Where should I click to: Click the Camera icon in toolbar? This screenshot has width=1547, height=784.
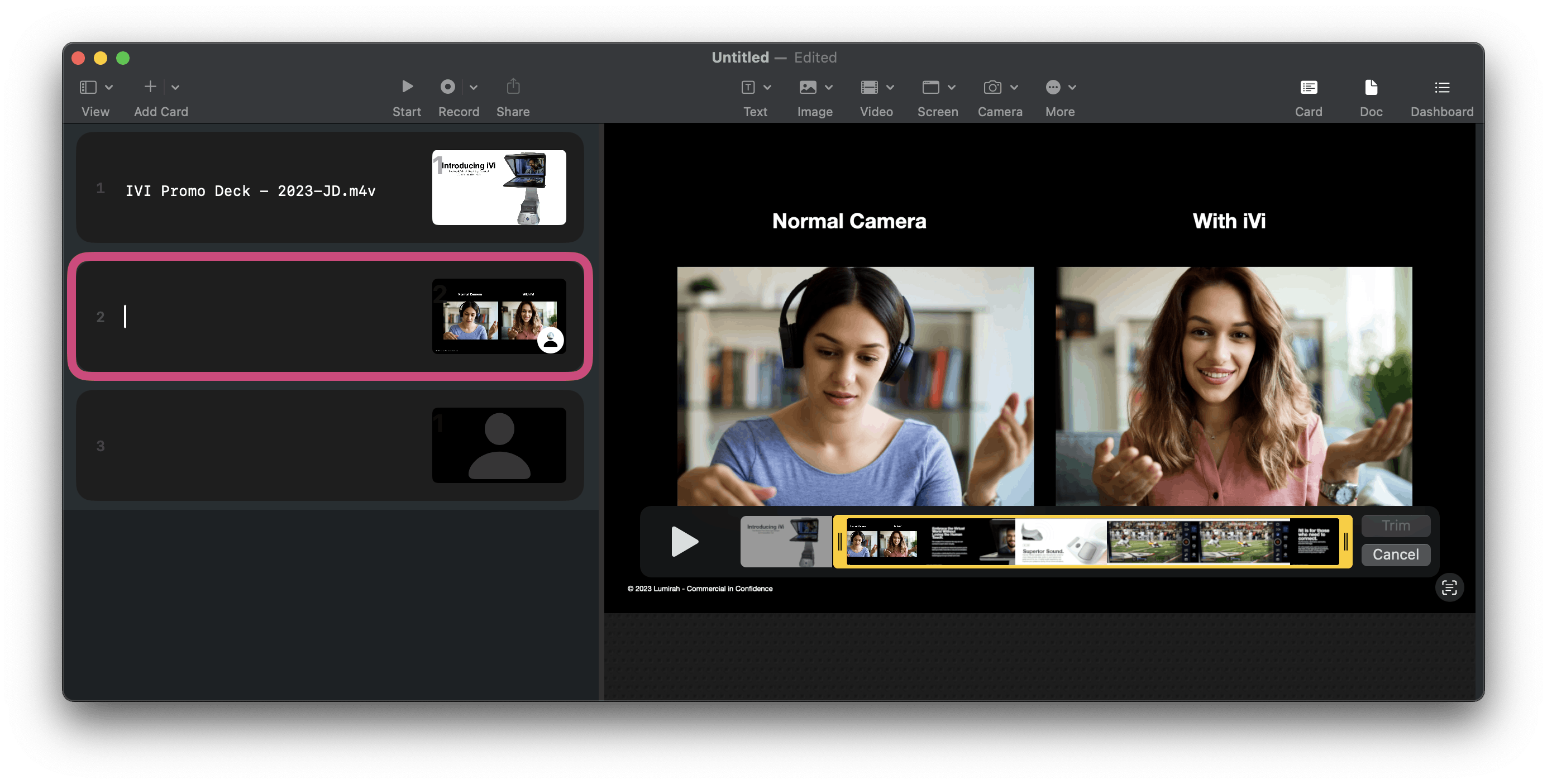point(992,88)
